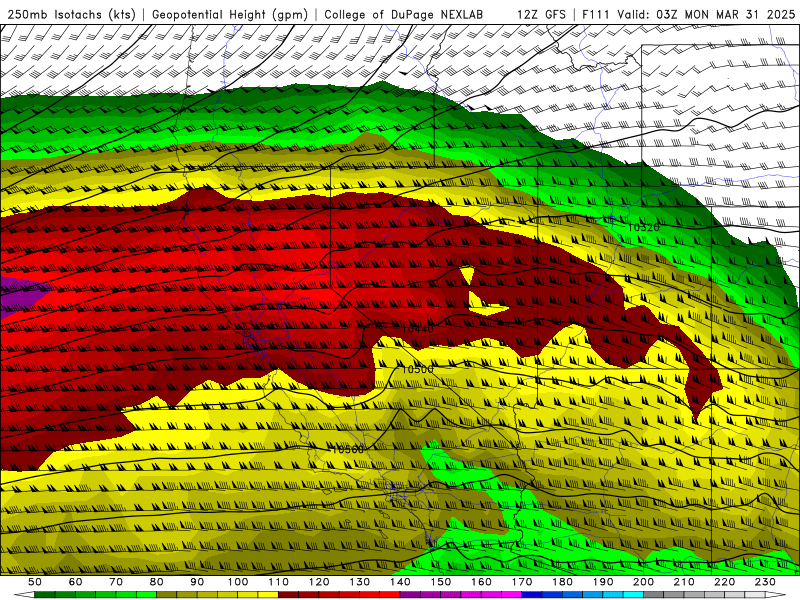Click the "Geopotential Height (gpm)" title text

(230, 14)
